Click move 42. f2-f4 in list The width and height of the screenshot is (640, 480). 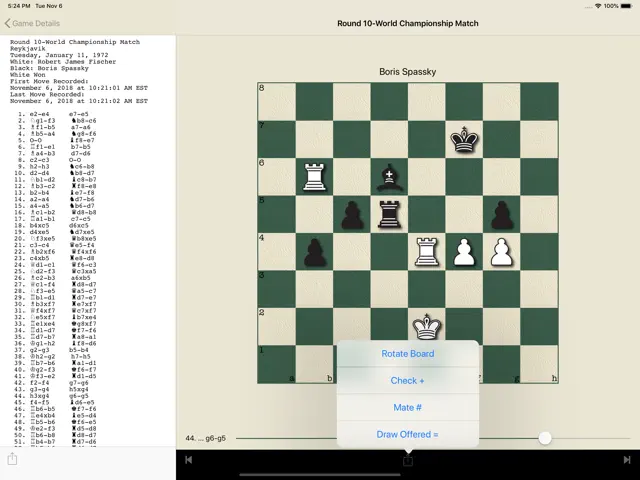(39, 382)
